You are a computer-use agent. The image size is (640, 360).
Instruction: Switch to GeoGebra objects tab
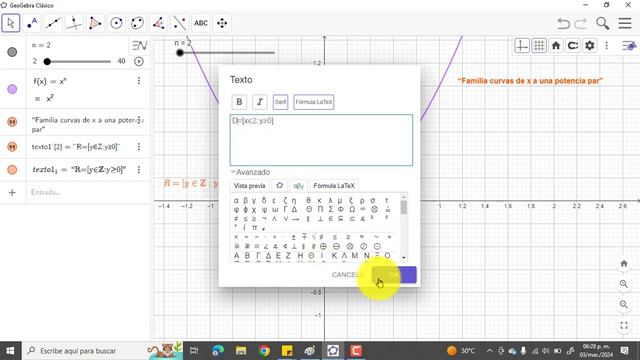(x=280, y=186)
